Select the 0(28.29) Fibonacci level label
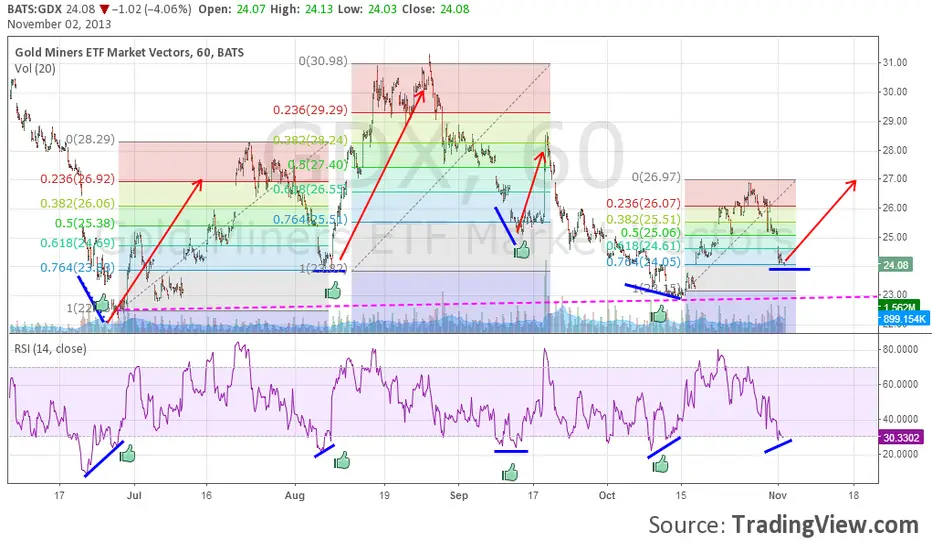Viewport: 932px width, 550px height. 90,139
